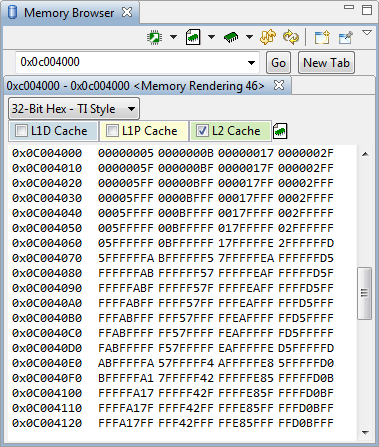Select address row 0x0C004010
This screenshot has width=379, height=447.
coord(47,168)
